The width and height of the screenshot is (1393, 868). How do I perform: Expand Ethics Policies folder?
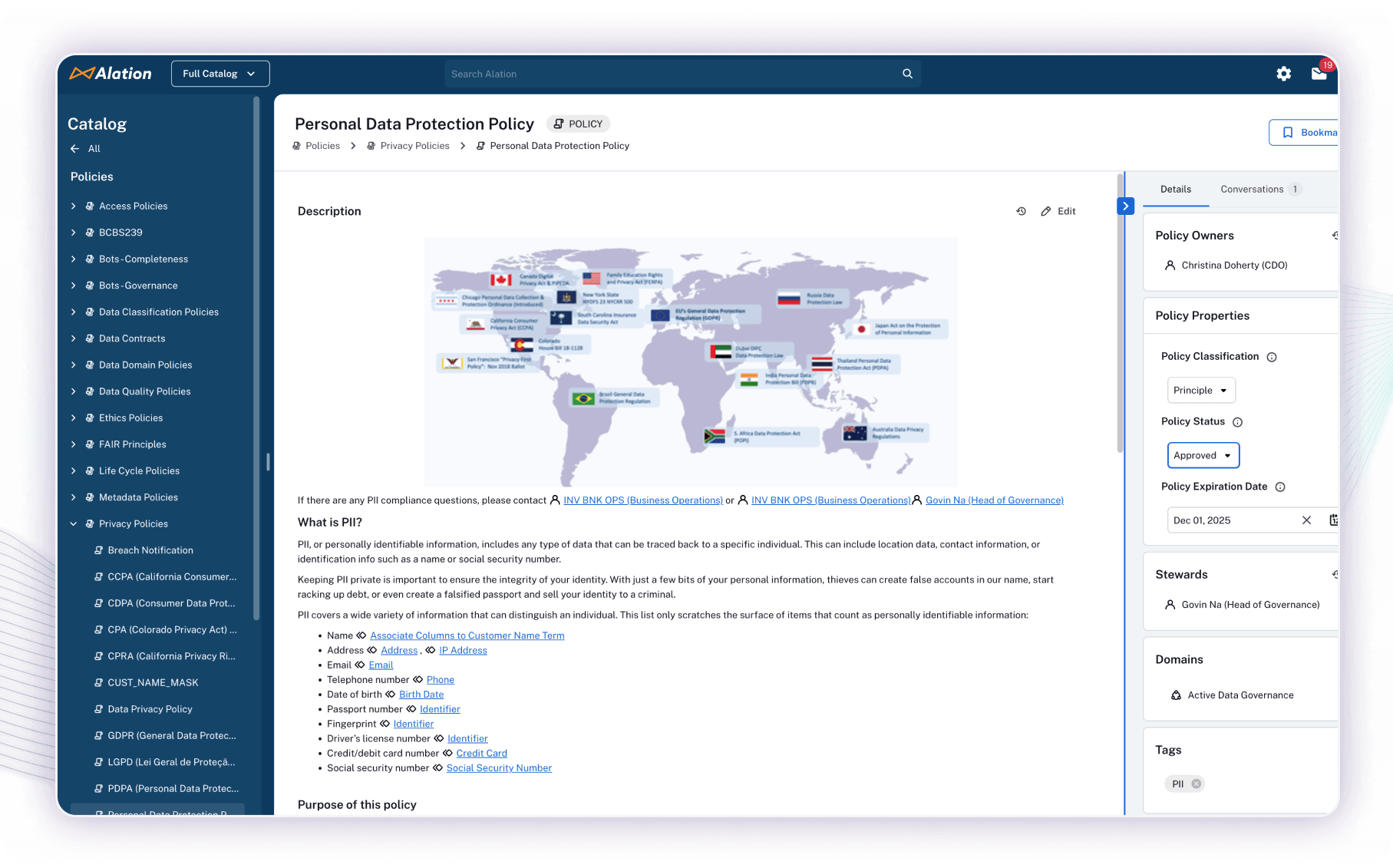(x=74, y=418)
